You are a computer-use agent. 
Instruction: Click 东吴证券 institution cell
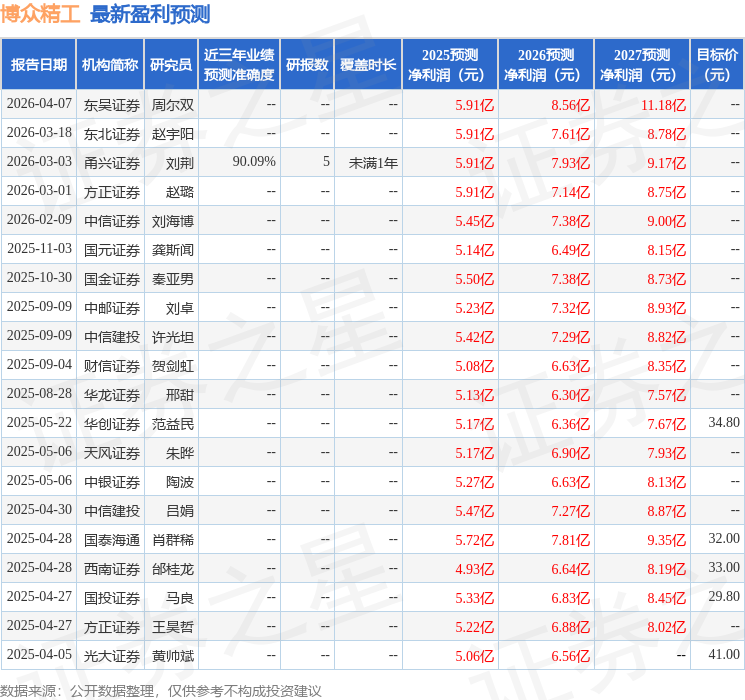tap(112, 105)
